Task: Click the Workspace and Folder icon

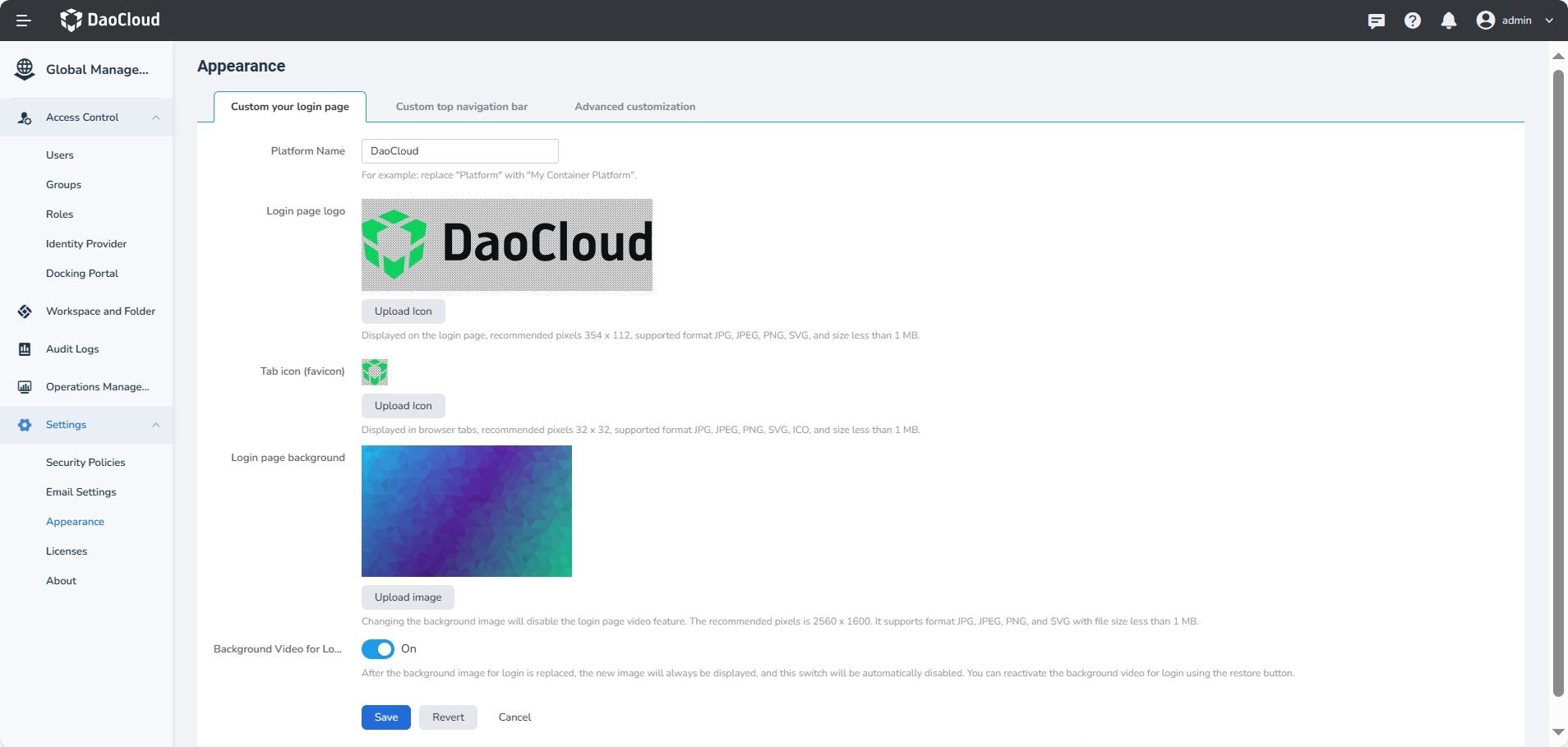Action: [25, 311]
